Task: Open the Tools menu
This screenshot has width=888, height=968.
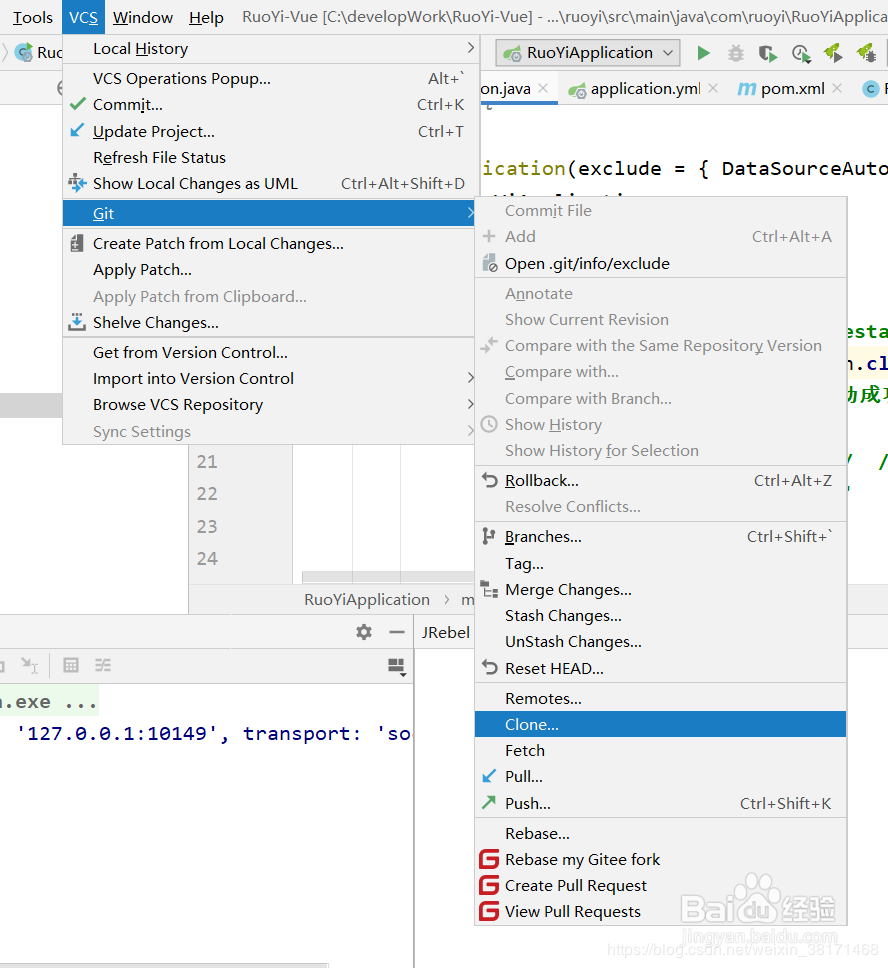Action: 33,17
